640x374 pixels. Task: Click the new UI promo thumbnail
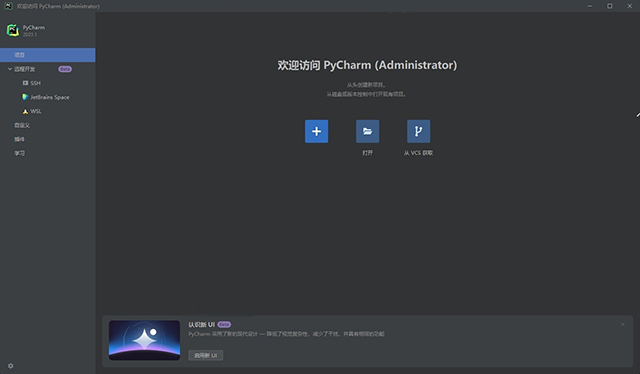[x=144, y=340]
